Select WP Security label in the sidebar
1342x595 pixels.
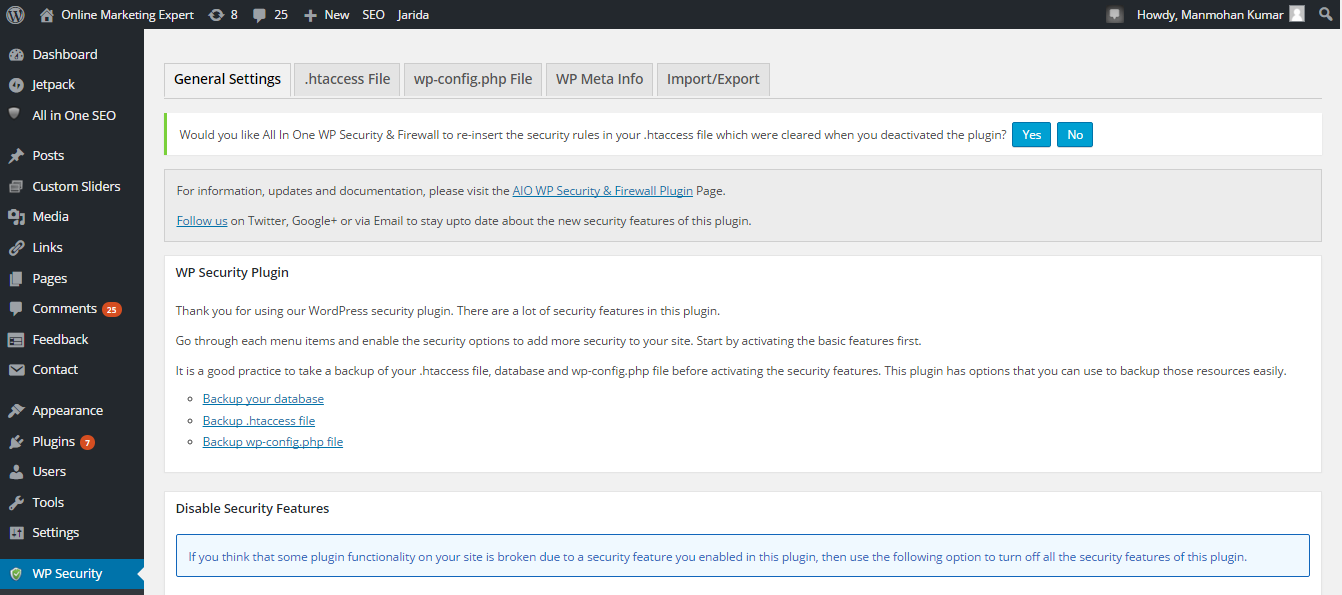tap(67, 574)
